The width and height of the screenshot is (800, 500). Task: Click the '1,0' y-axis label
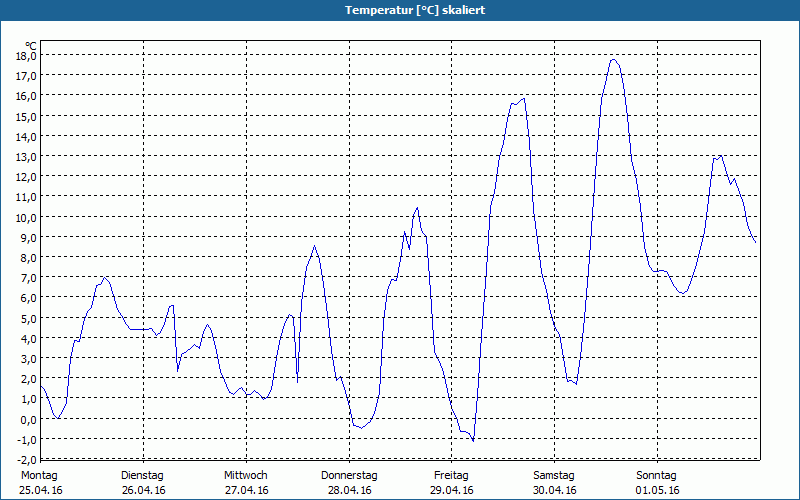[29, 399]
